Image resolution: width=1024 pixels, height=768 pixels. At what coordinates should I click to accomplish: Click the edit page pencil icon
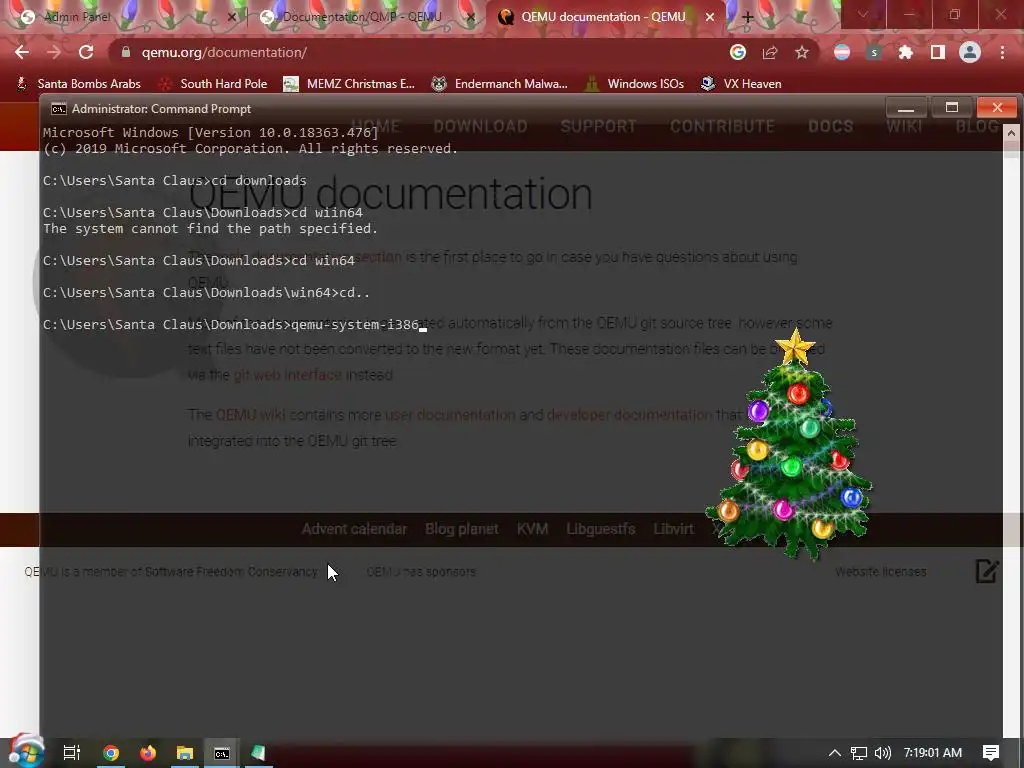tap(987, 571)
